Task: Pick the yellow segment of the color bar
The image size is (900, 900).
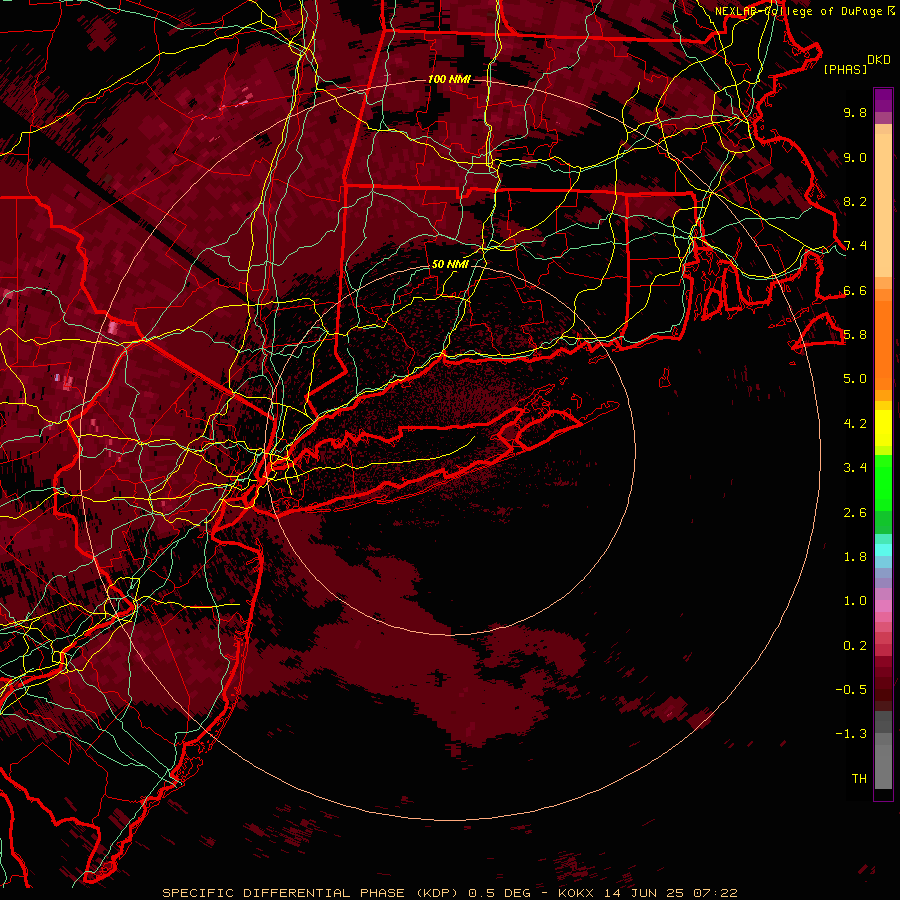Action: [883, 428]
